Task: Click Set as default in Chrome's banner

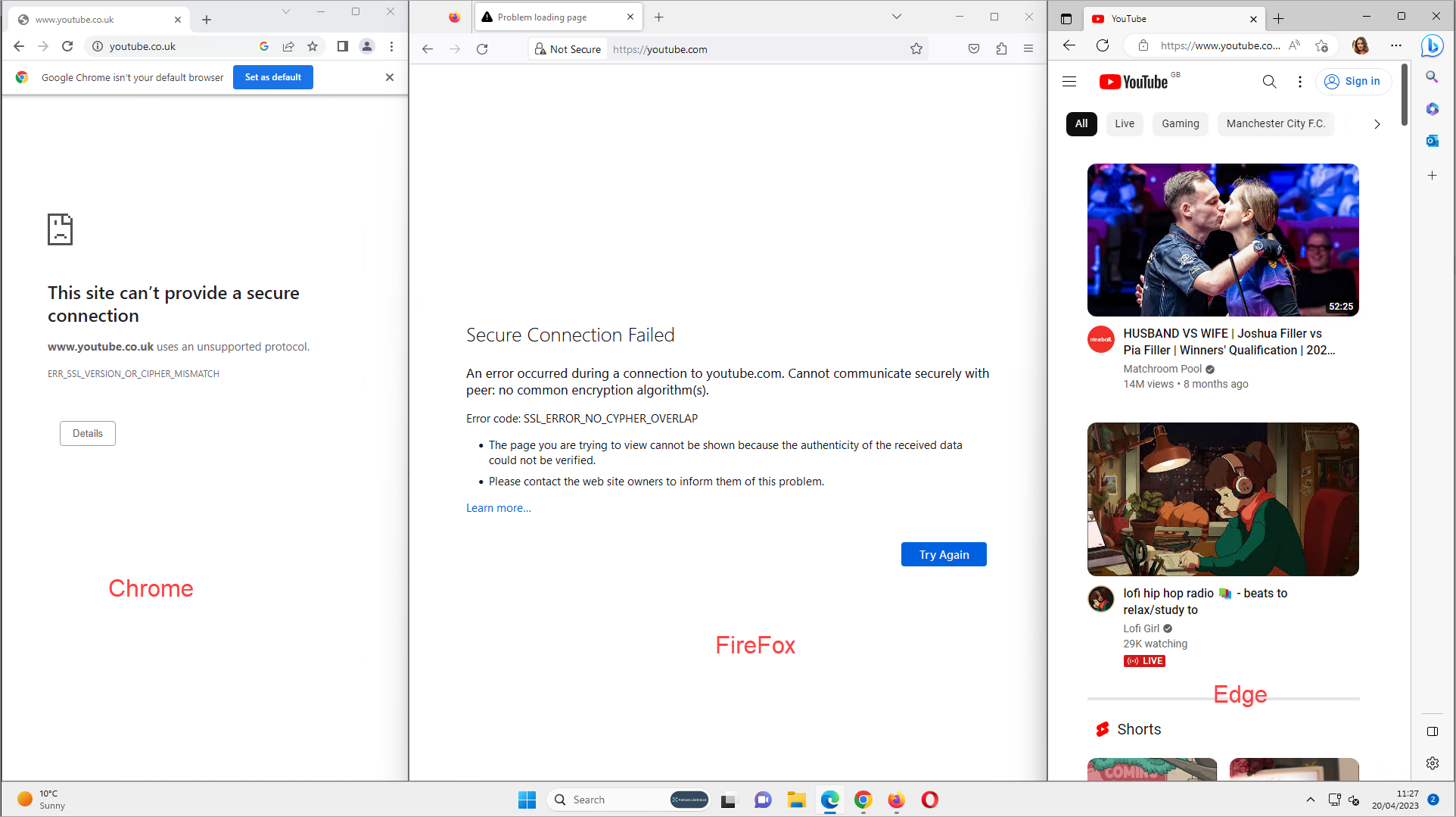Action: (273, 76)
